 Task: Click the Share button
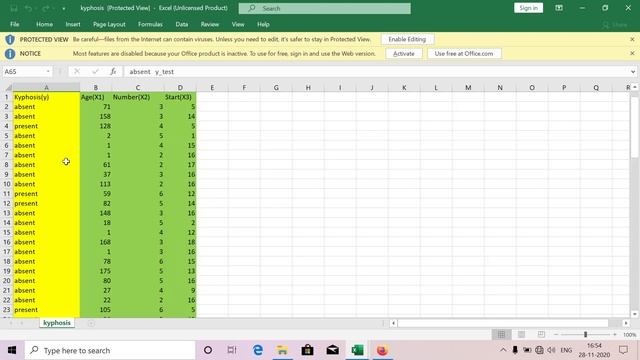point(615,25)
